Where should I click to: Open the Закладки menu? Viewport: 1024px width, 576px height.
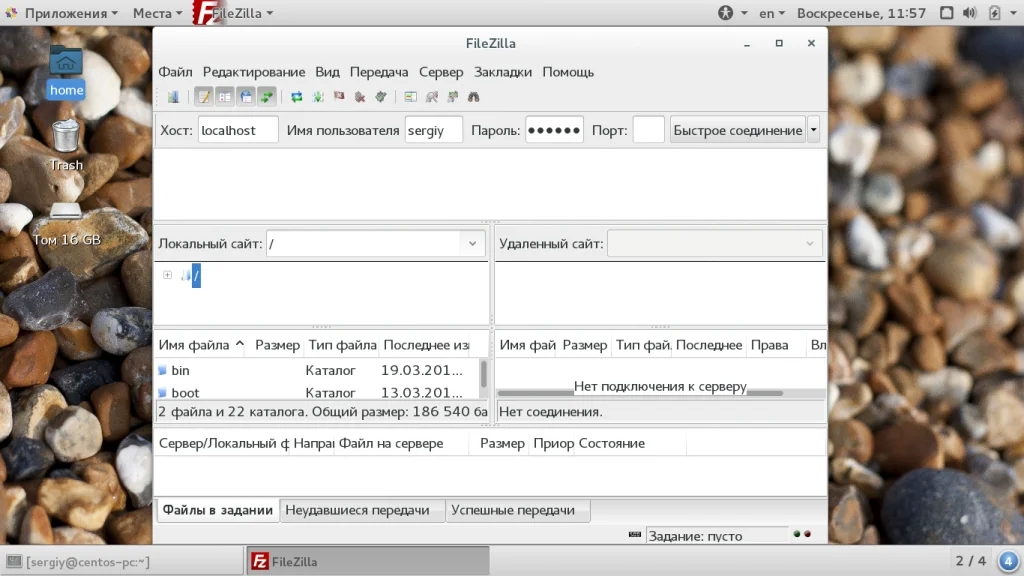(503, 72)
